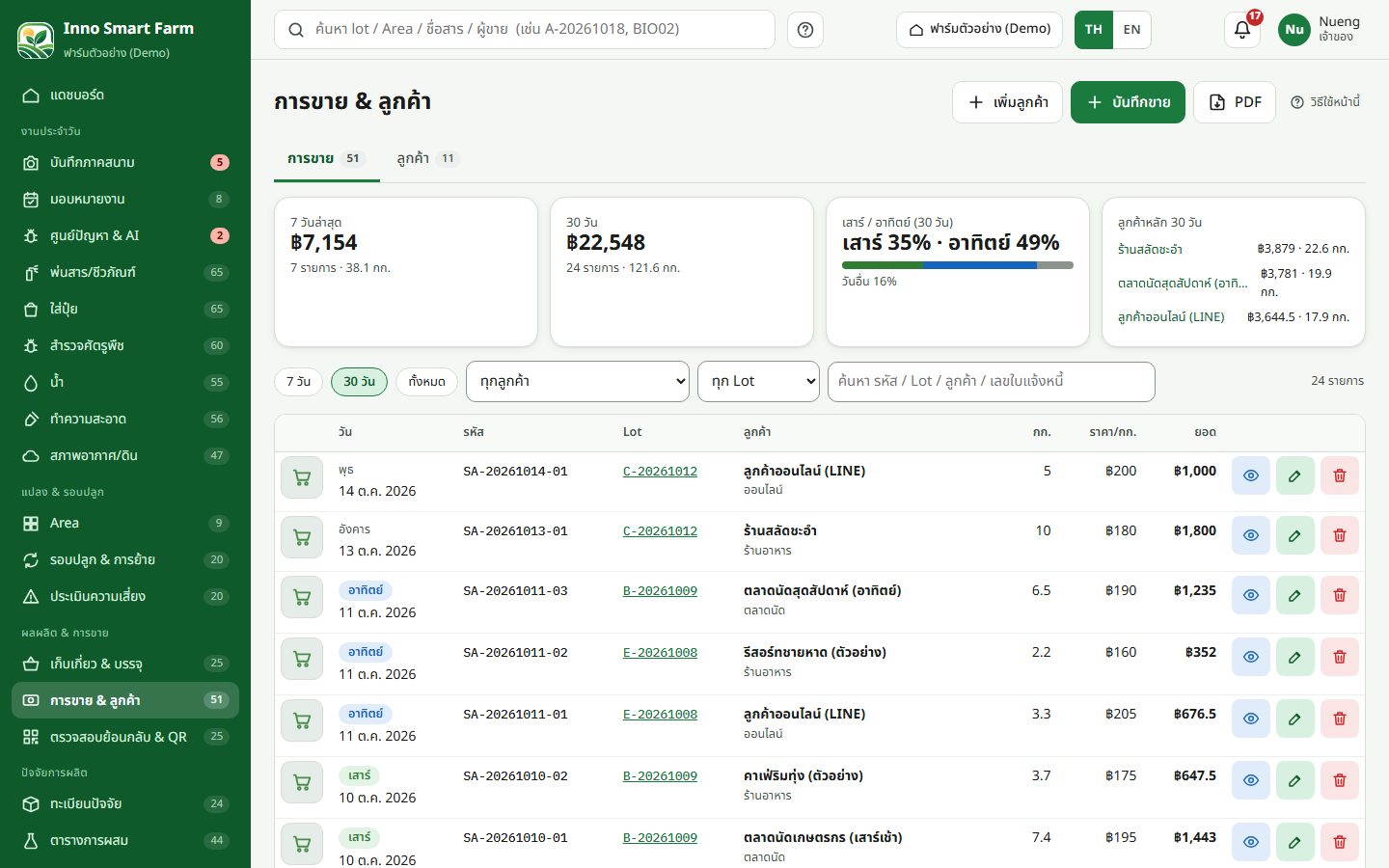Click the บันทึกขาย button
This screenshot has width=1389, height=868.
1128,102
